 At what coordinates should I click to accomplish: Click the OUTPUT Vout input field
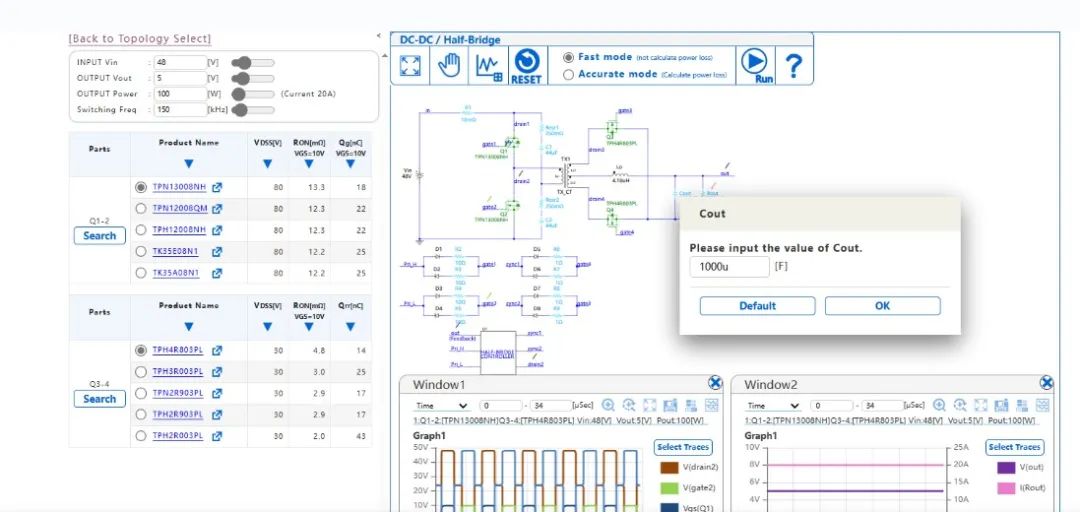click(180, 78)
